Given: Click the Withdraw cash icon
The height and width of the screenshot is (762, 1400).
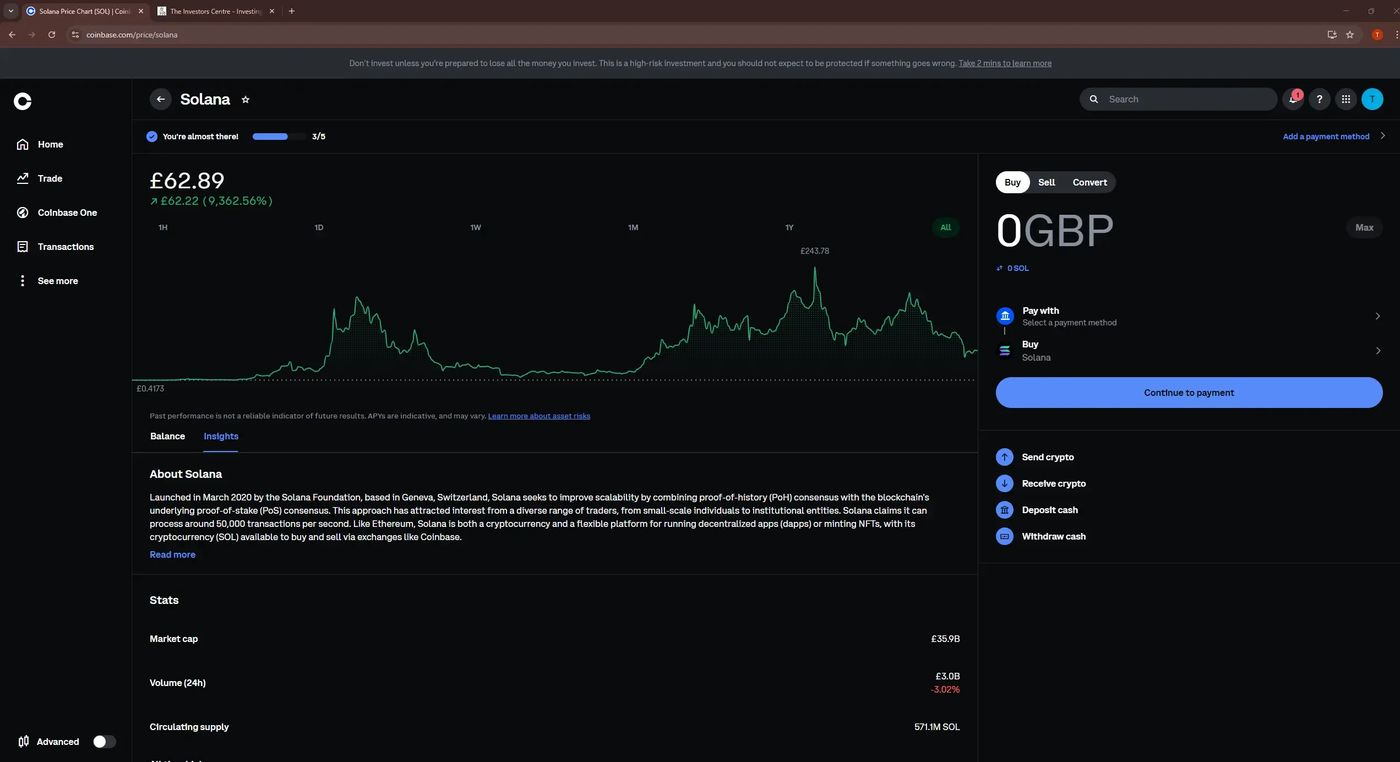Looking at the screenshot, I should (x=1005, y=536).
